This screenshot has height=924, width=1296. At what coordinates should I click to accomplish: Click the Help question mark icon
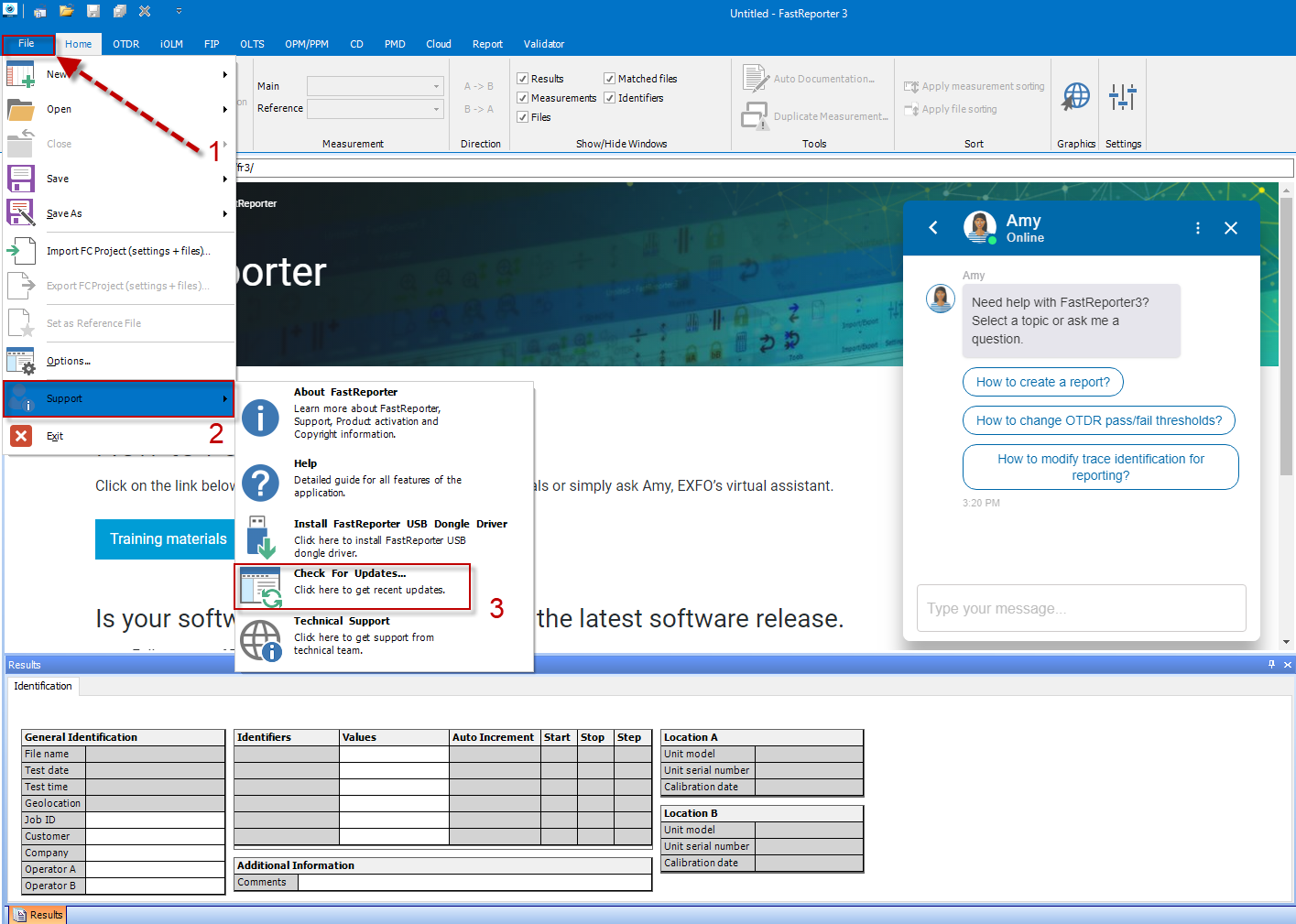coord(261,482)
